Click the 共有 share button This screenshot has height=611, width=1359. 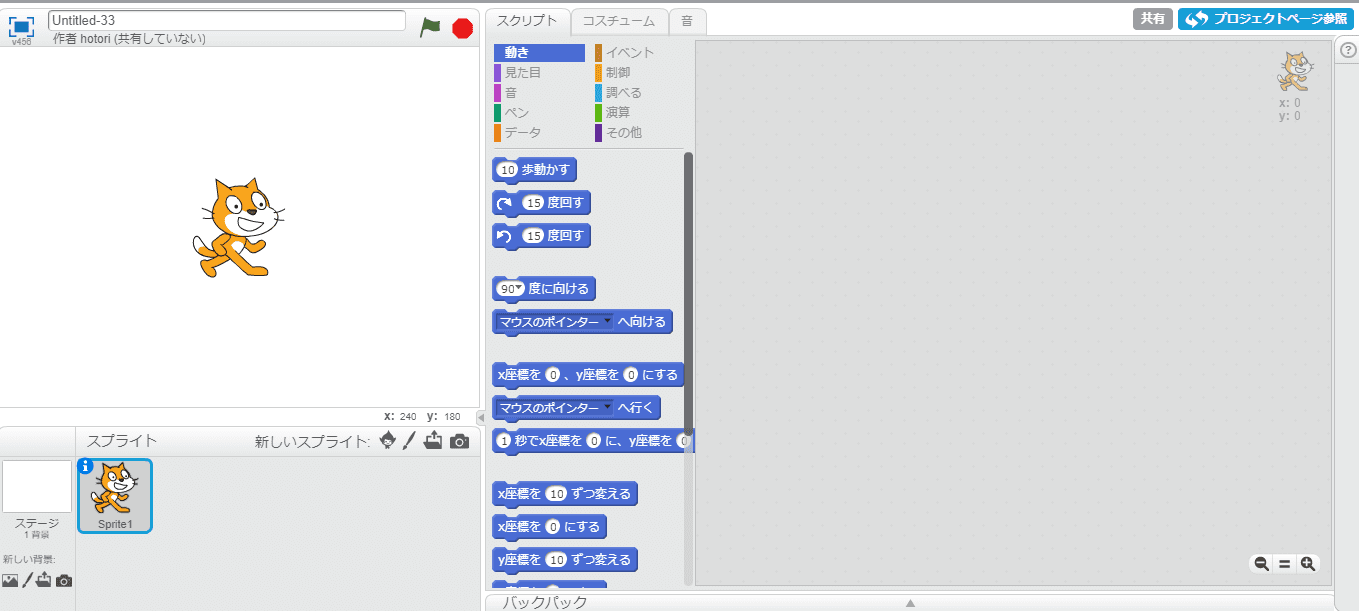tap(1152, 19)
